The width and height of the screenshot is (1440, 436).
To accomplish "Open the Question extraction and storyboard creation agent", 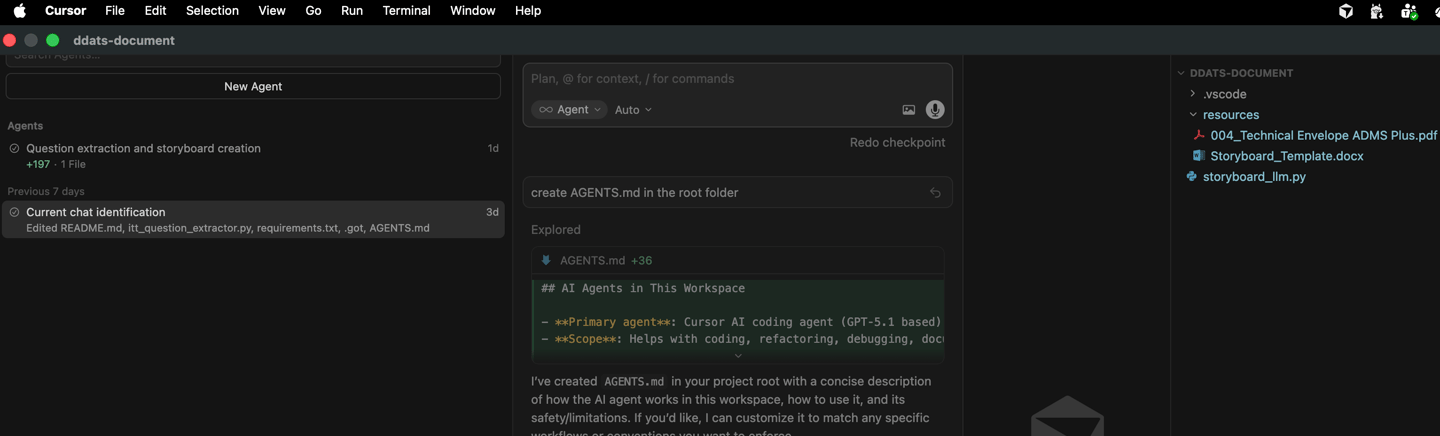I will pos(143,148).
